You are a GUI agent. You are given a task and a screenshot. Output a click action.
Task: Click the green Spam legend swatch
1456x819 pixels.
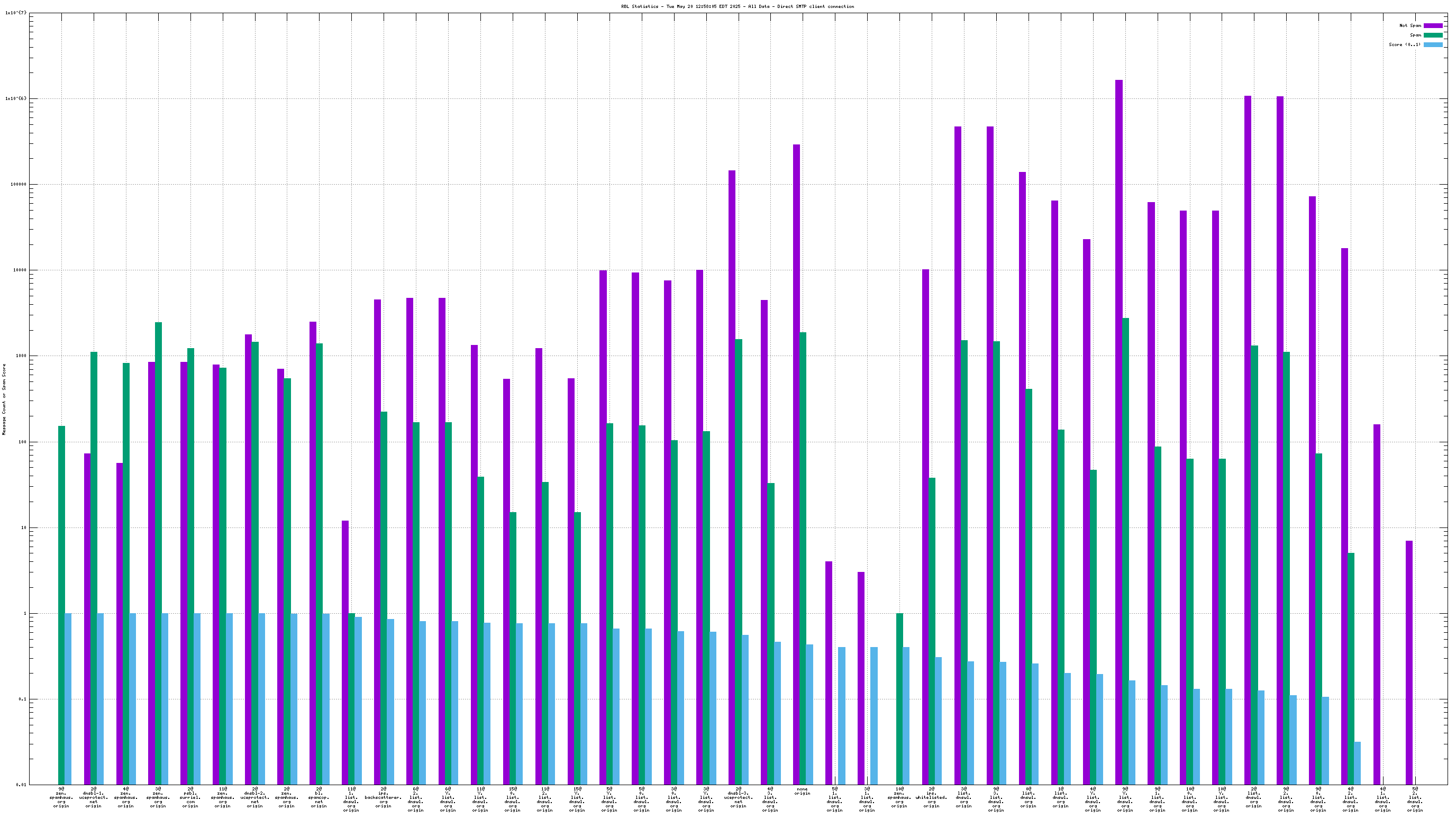pos(1433,35)
